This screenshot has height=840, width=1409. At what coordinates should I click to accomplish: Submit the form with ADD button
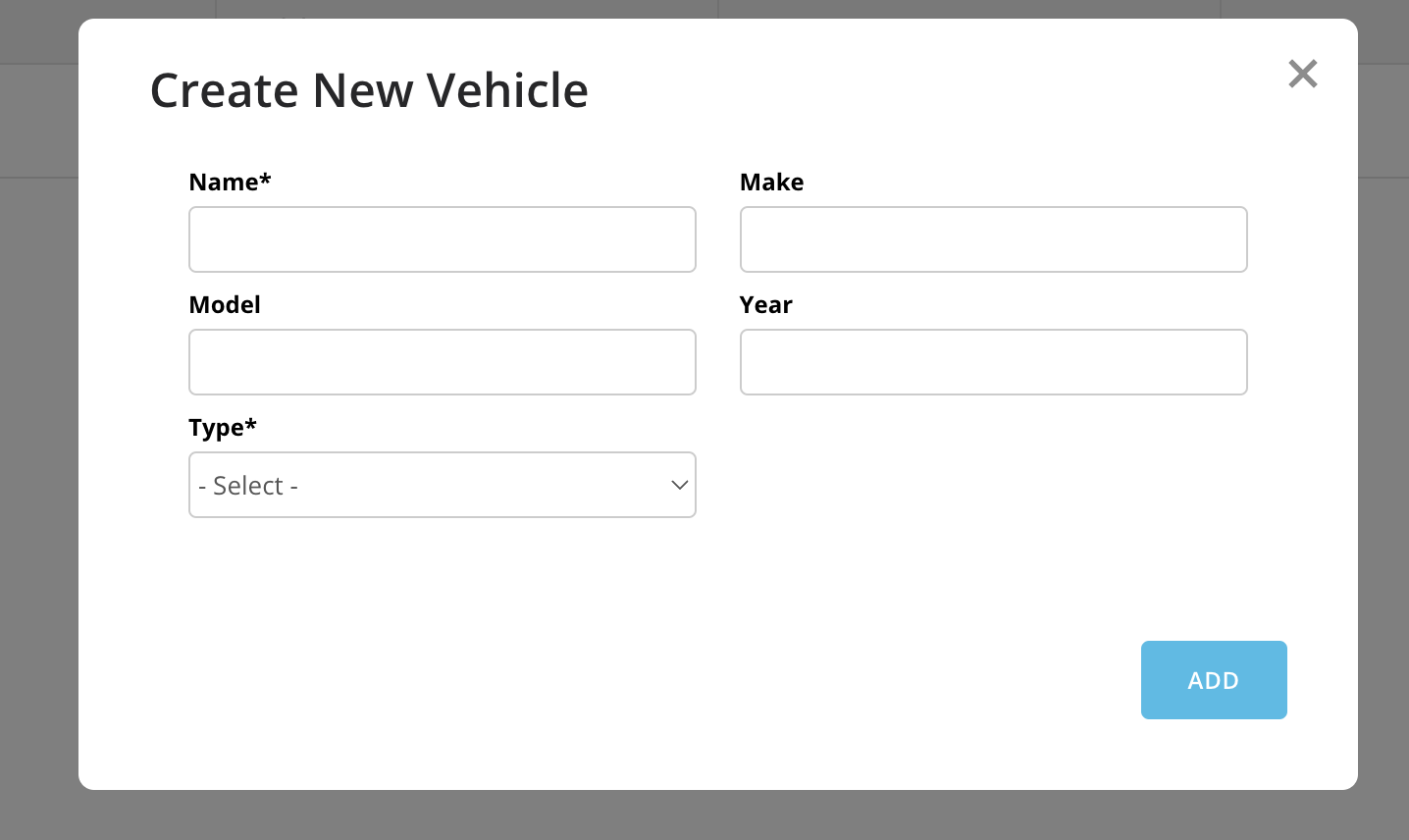click(x=1214, y=680)
